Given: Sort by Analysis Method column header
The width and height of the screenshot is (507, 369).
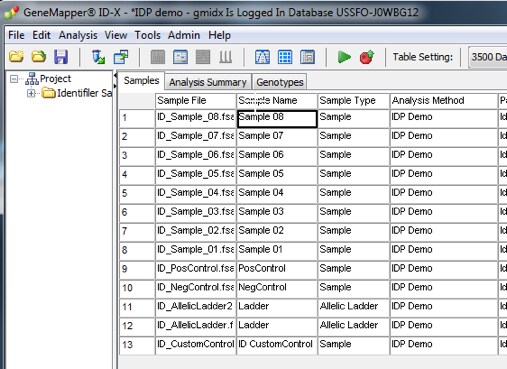Looking at the screenshot, I should tap(443, 101).
